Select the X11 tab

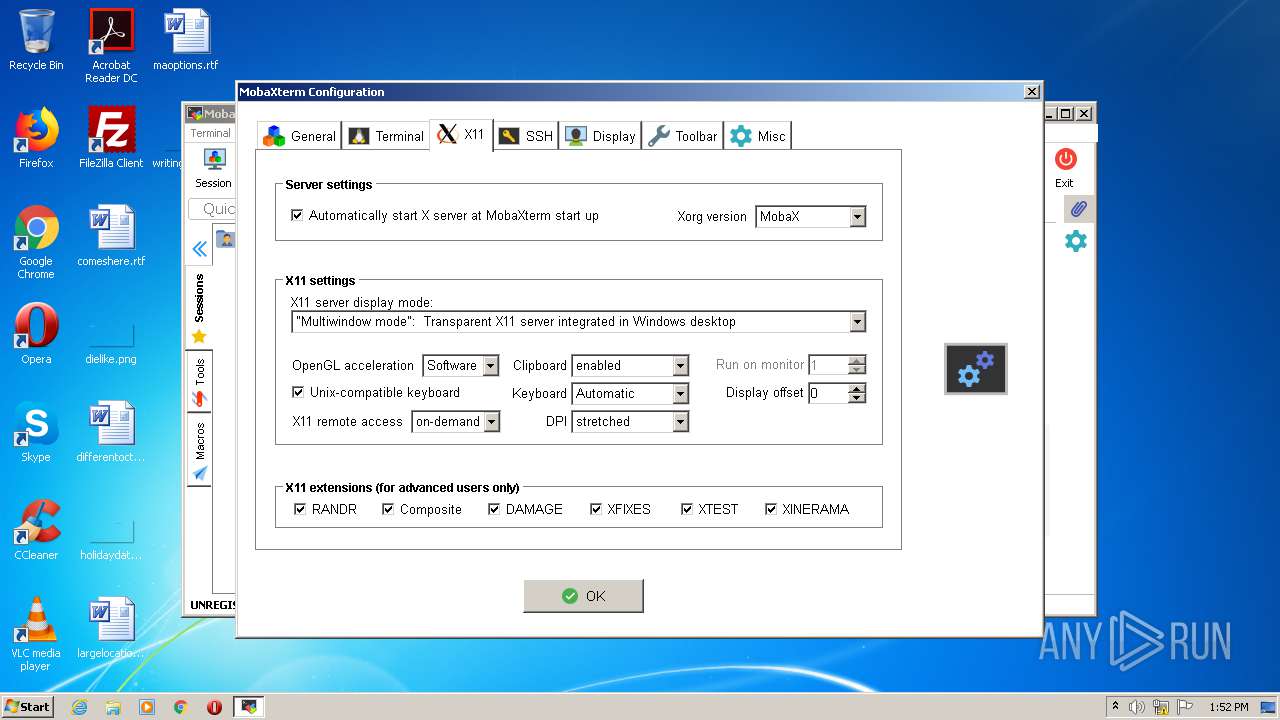[461, 135]
